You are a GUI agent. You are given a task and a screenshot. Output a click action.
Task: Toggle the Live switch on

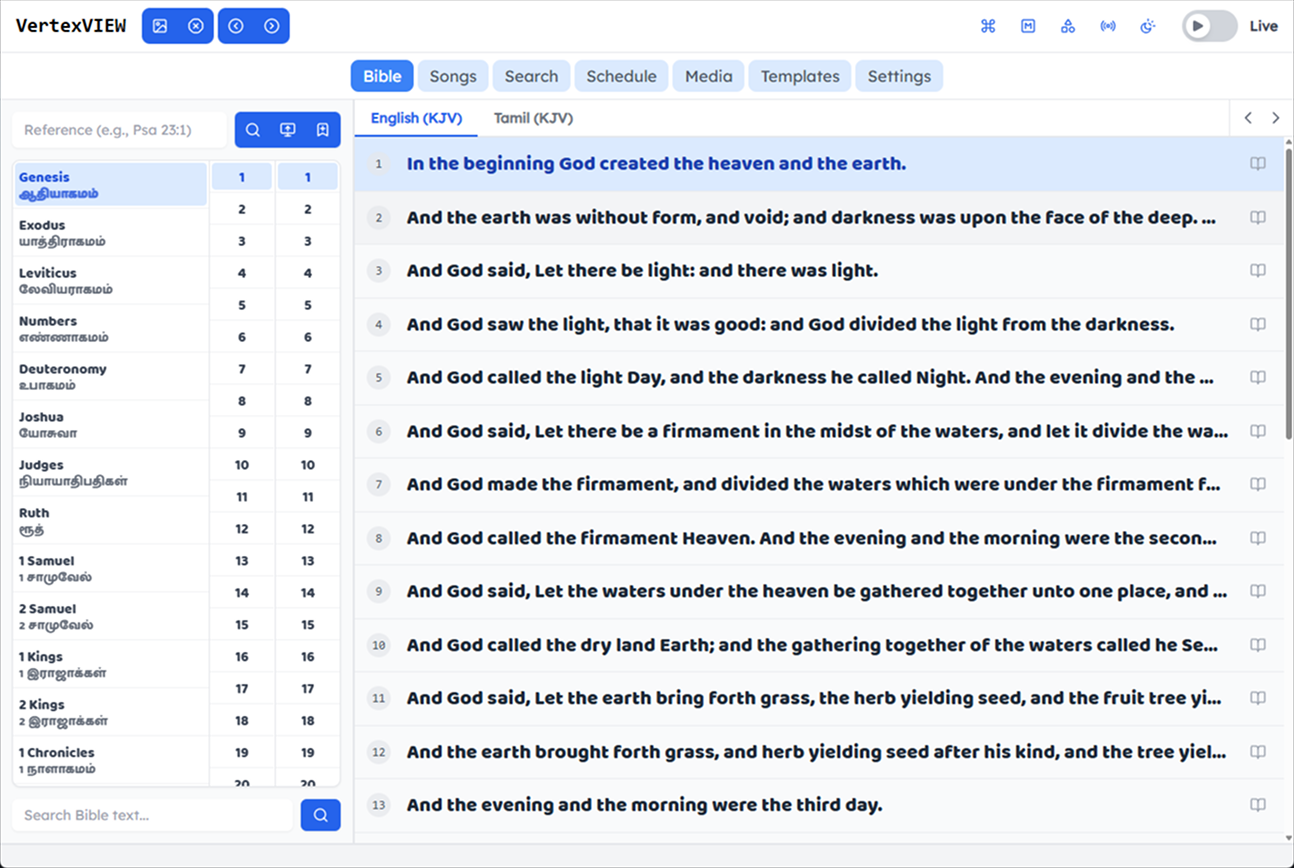[x=1209, y=26]
